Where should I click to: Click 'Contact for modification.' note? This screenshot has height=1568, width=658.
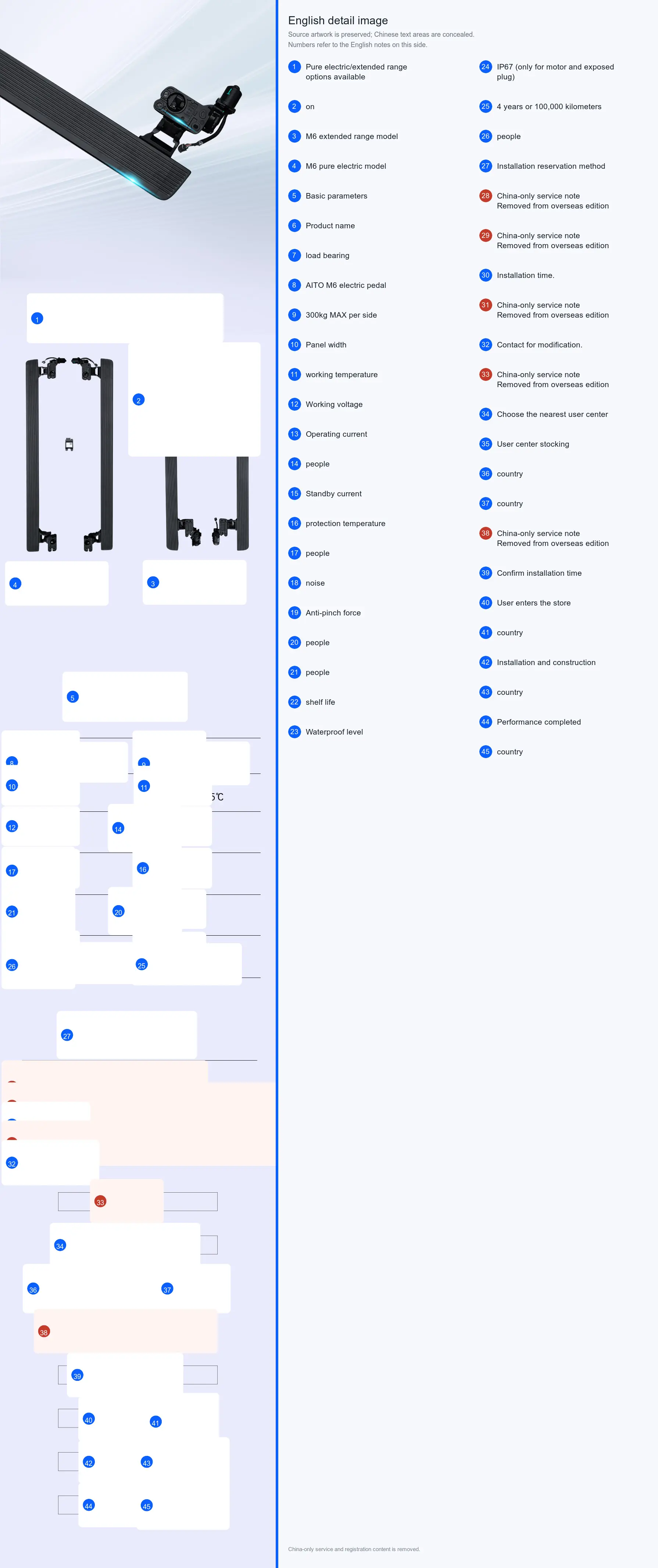(x=539, y=345)
